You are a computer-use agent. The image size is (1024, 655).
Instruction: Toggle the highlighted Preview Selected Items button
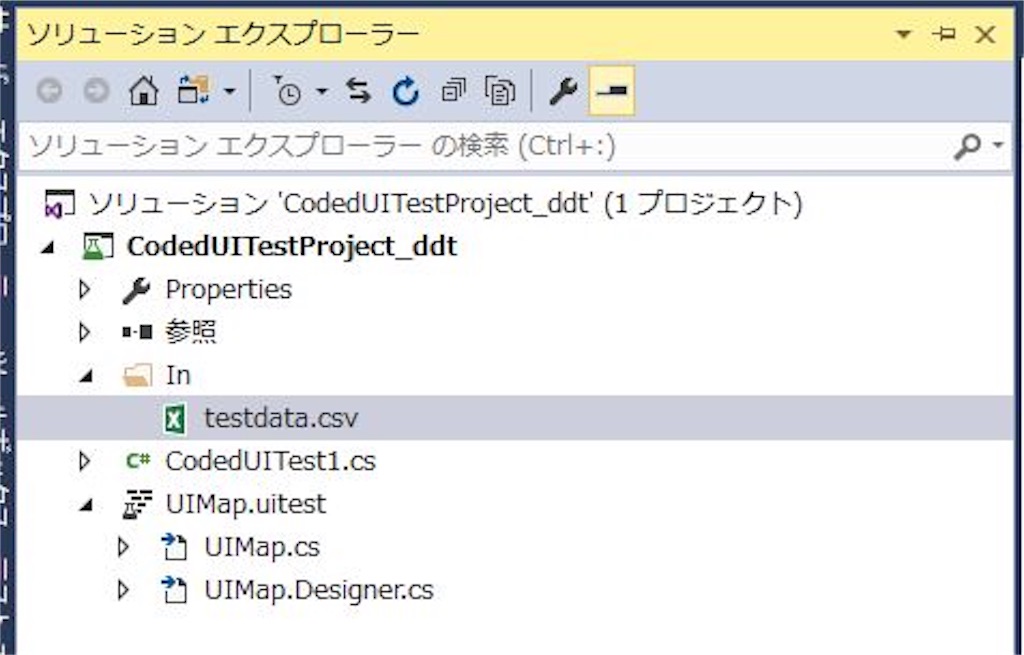[x=612, y=91]
